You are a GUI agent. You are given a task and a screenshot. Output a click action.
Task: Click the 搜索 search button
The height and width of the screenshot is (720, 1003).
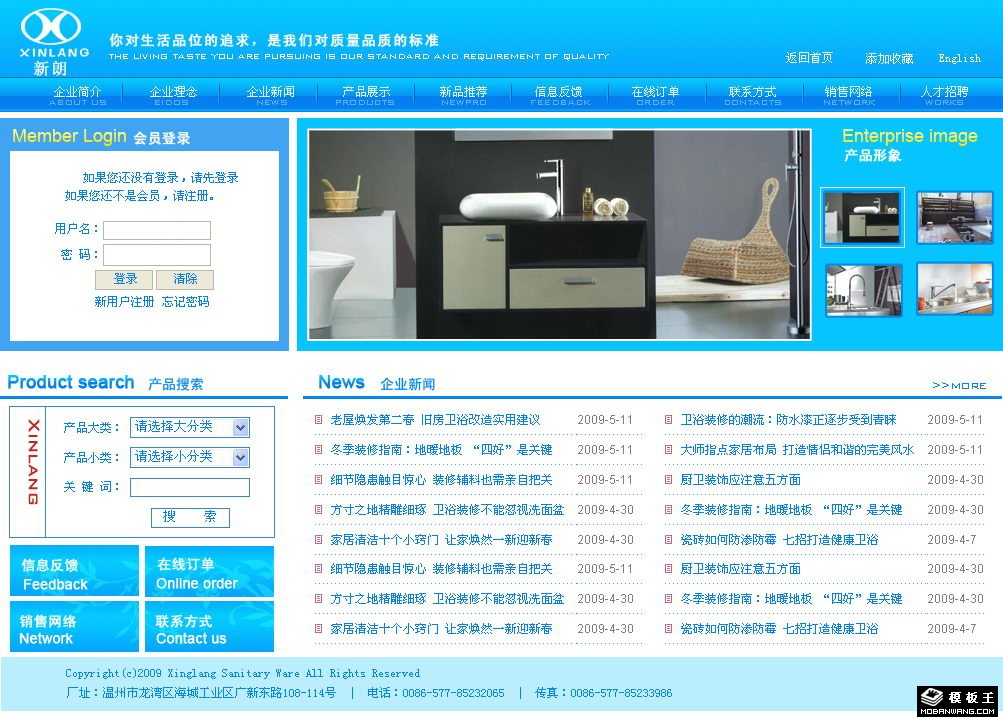(190, 517)
